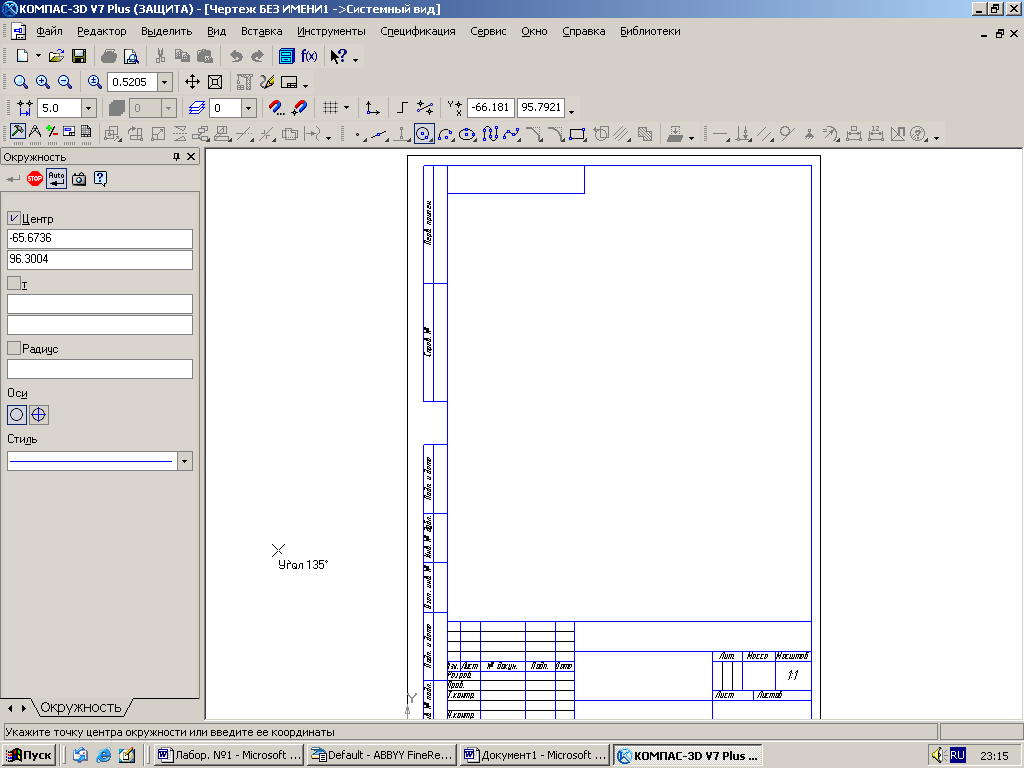Screen dimensions: 1024x768
Task: Select the Rectangle tool
Action: 577,135
